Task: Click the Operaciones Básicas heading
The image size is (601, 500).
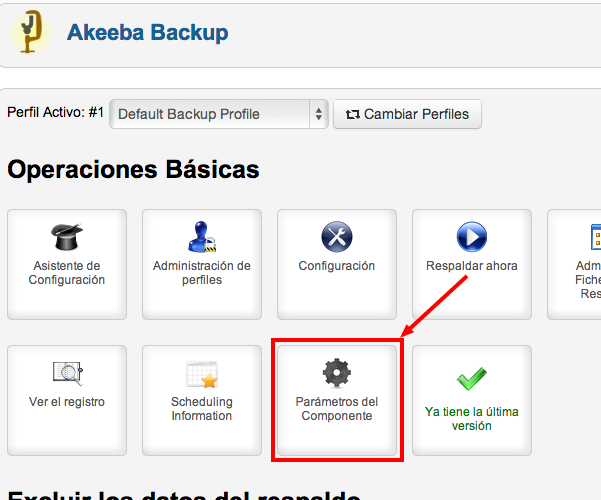Action: tap(133, 169)
